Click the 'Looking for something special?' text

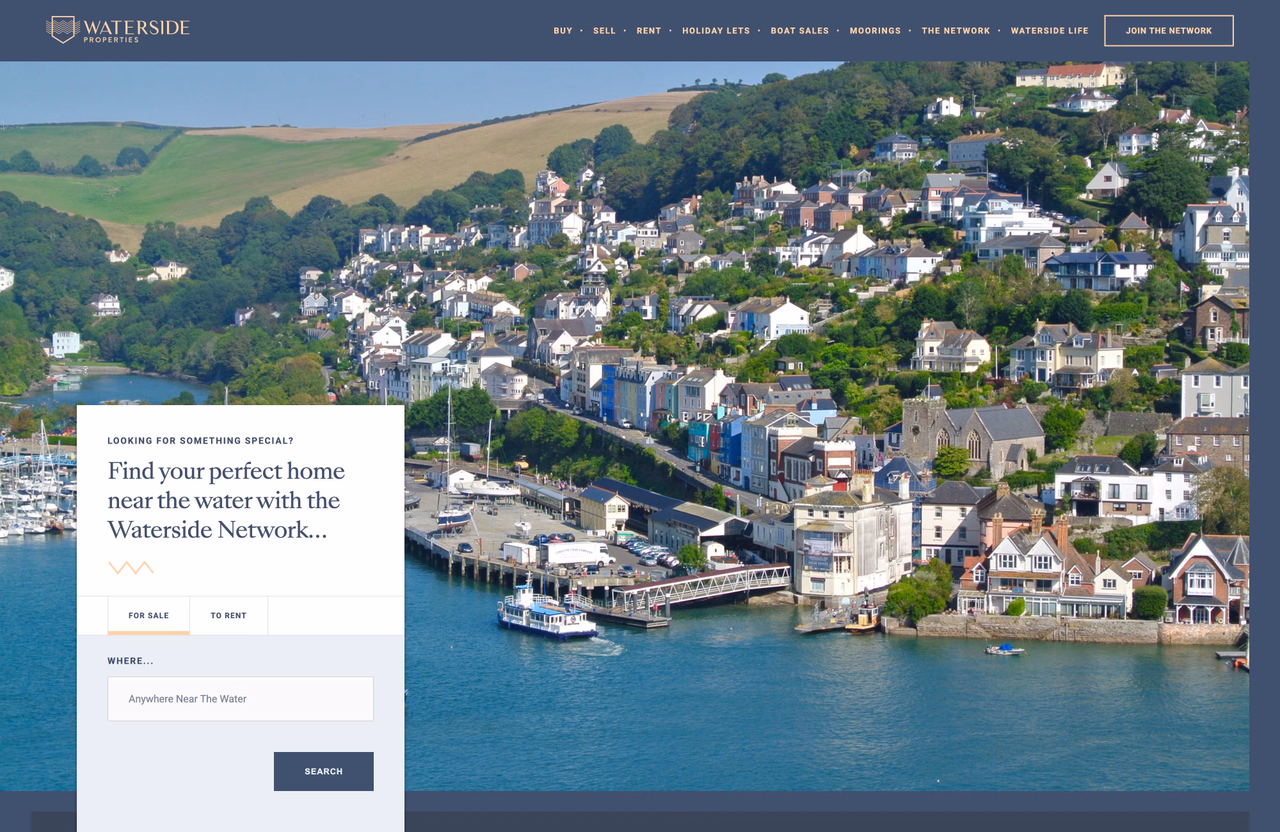[x=200, y=441]
